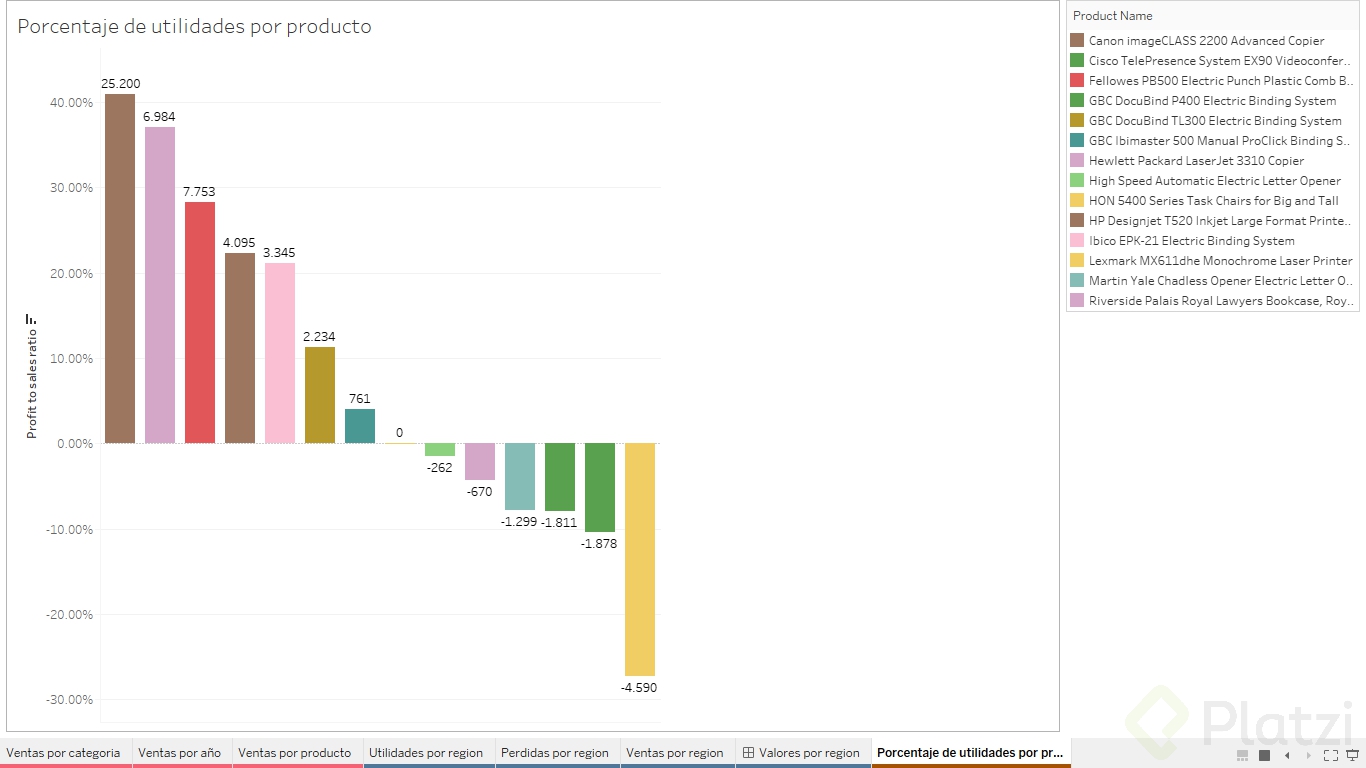Select the purple negative bar labeled -670
Image resolution: width=1366 pixels, height=768 pixels.
(480, 462)
